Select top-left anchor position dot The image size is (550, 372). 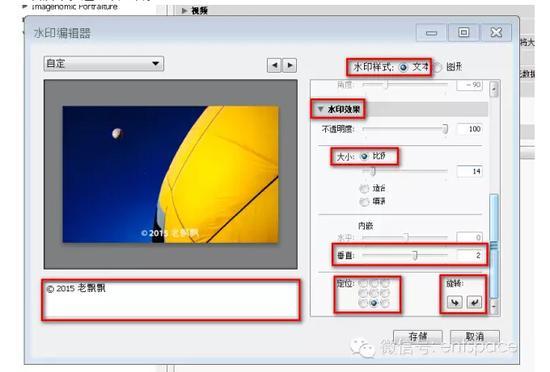point(363,283)
